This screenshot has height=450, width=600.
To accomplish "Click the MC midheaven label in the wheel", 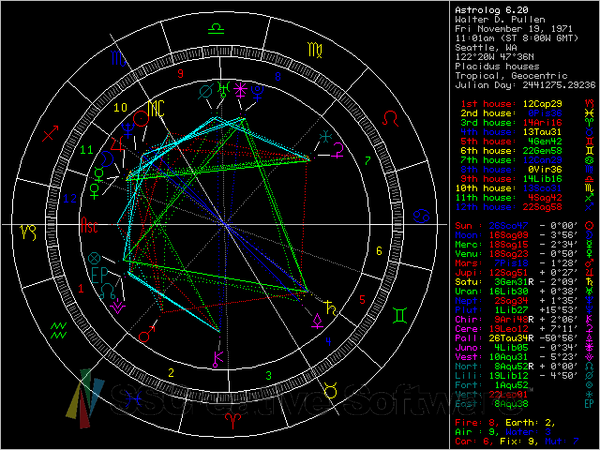I will (x=156, y=108).
